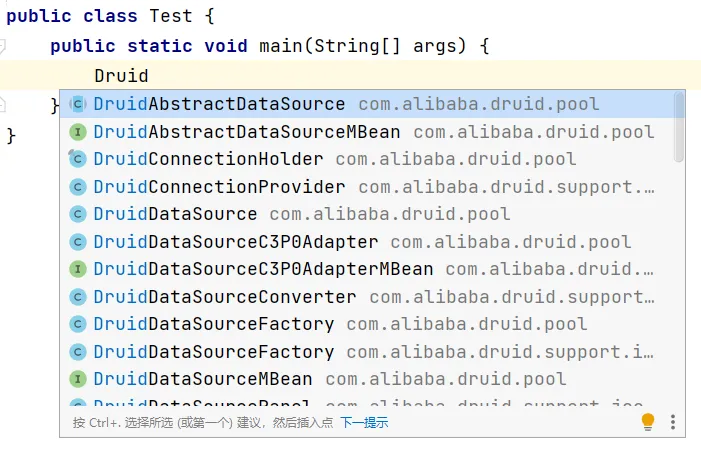Place cursor after typed Druid text
This screenshot has height=450, width=701.
(x=149, y=75)
